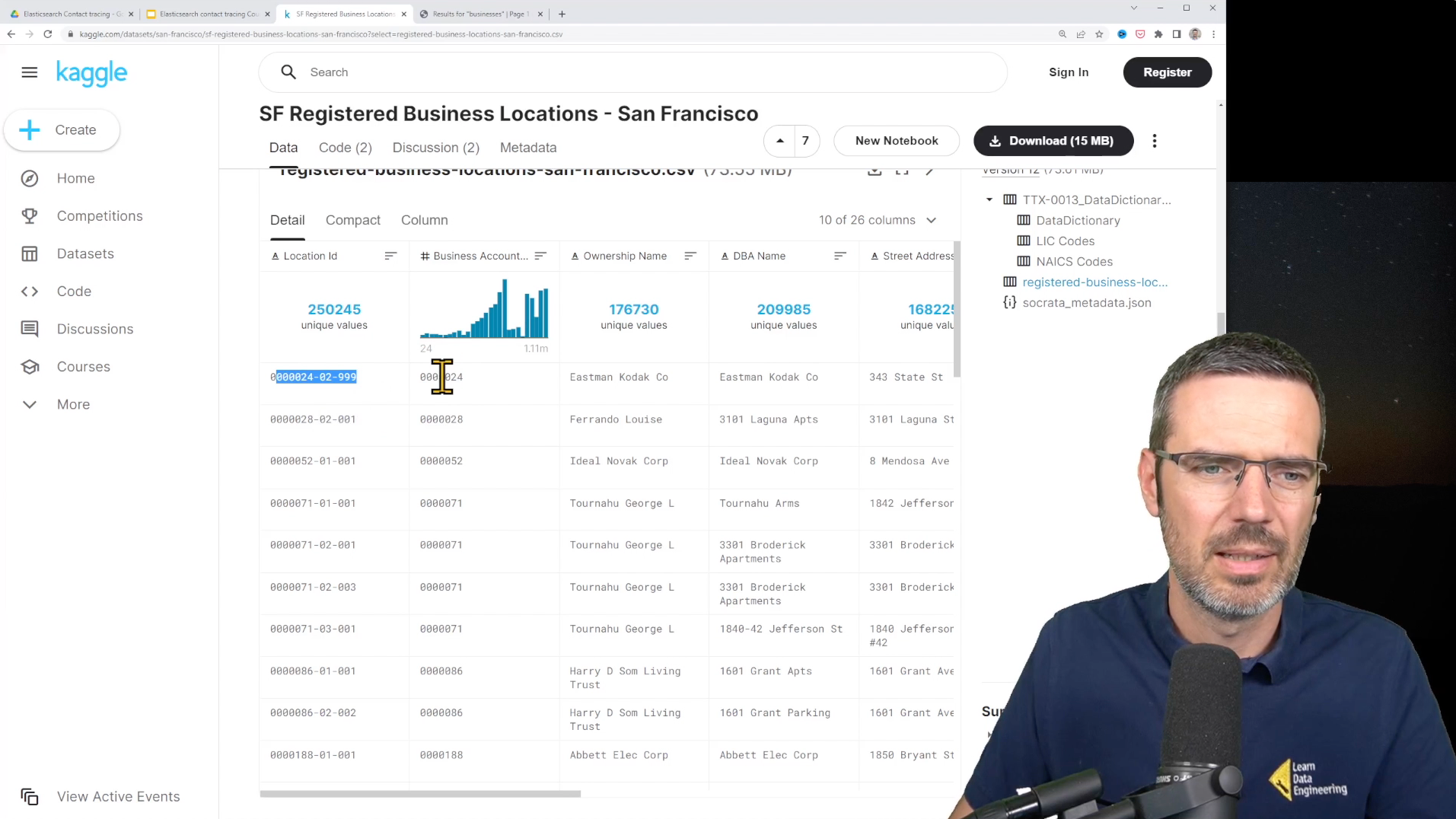Open NAICS Codes sheet
The width and height of the screenshot is (1456, 819).
(1074, 262)
